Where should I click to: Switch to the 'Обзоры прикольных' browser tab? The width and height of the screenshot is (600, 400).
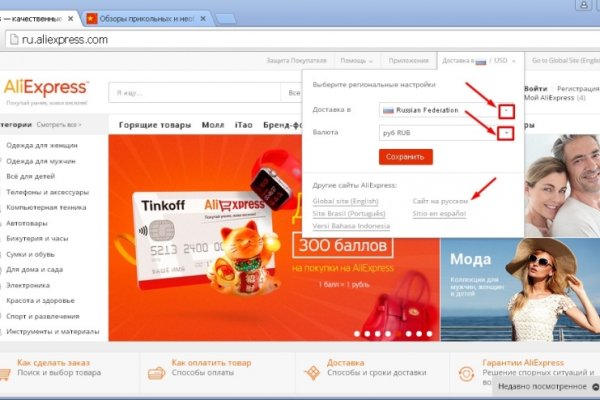pos(150,17)
